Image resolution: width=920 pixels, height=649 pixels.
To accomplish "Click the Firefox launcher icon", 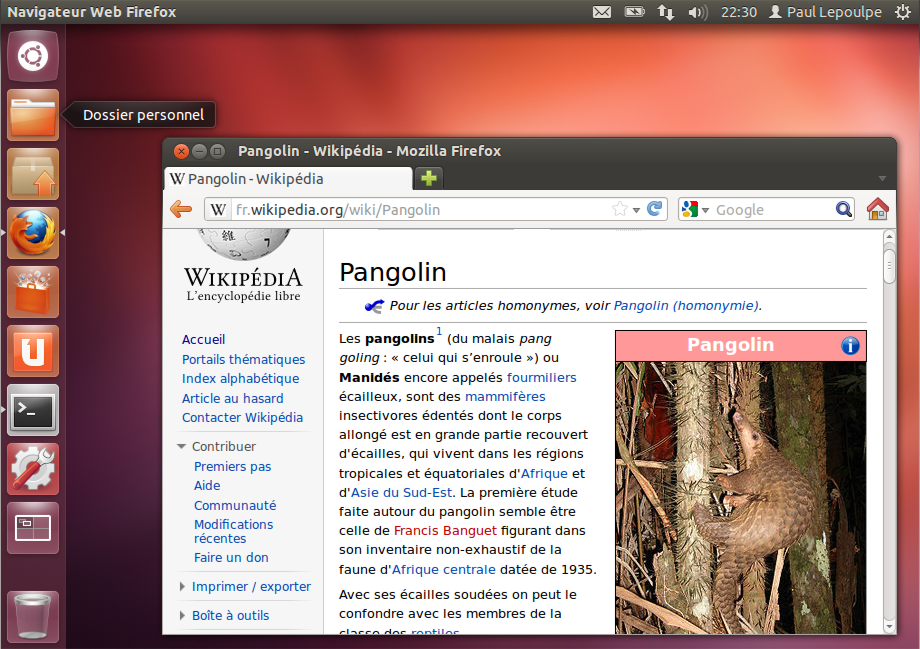I will coord(33,233).
